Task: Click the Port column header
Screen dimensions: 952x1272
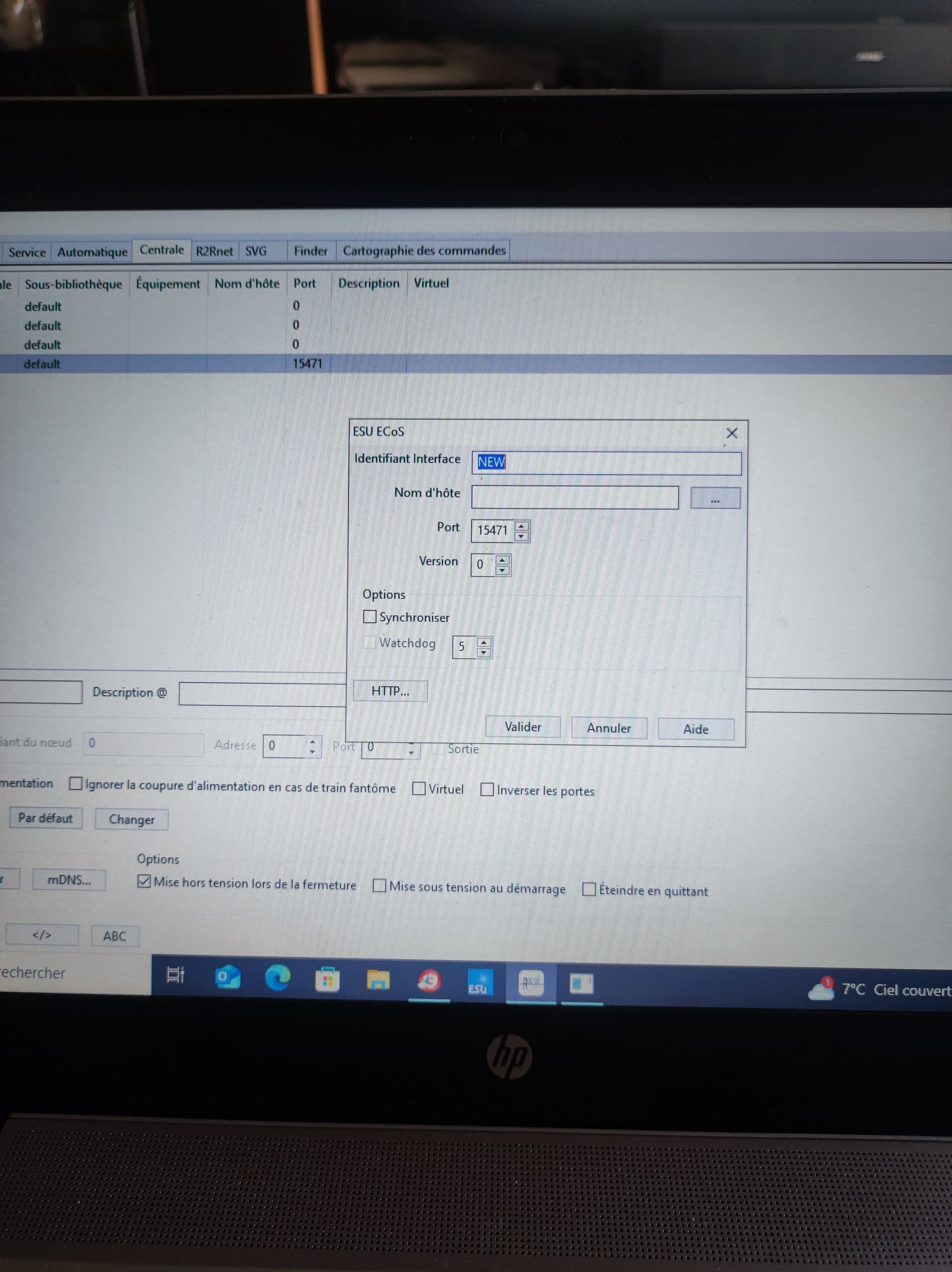Action: [305, 283]
